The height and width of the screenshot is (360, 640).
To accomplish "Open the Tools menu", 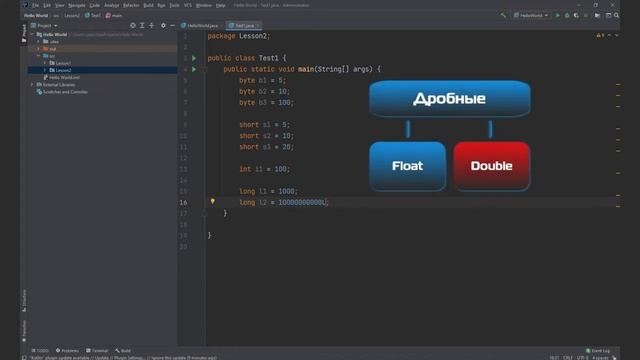I will pyautogui.click(x=174, y=5).
